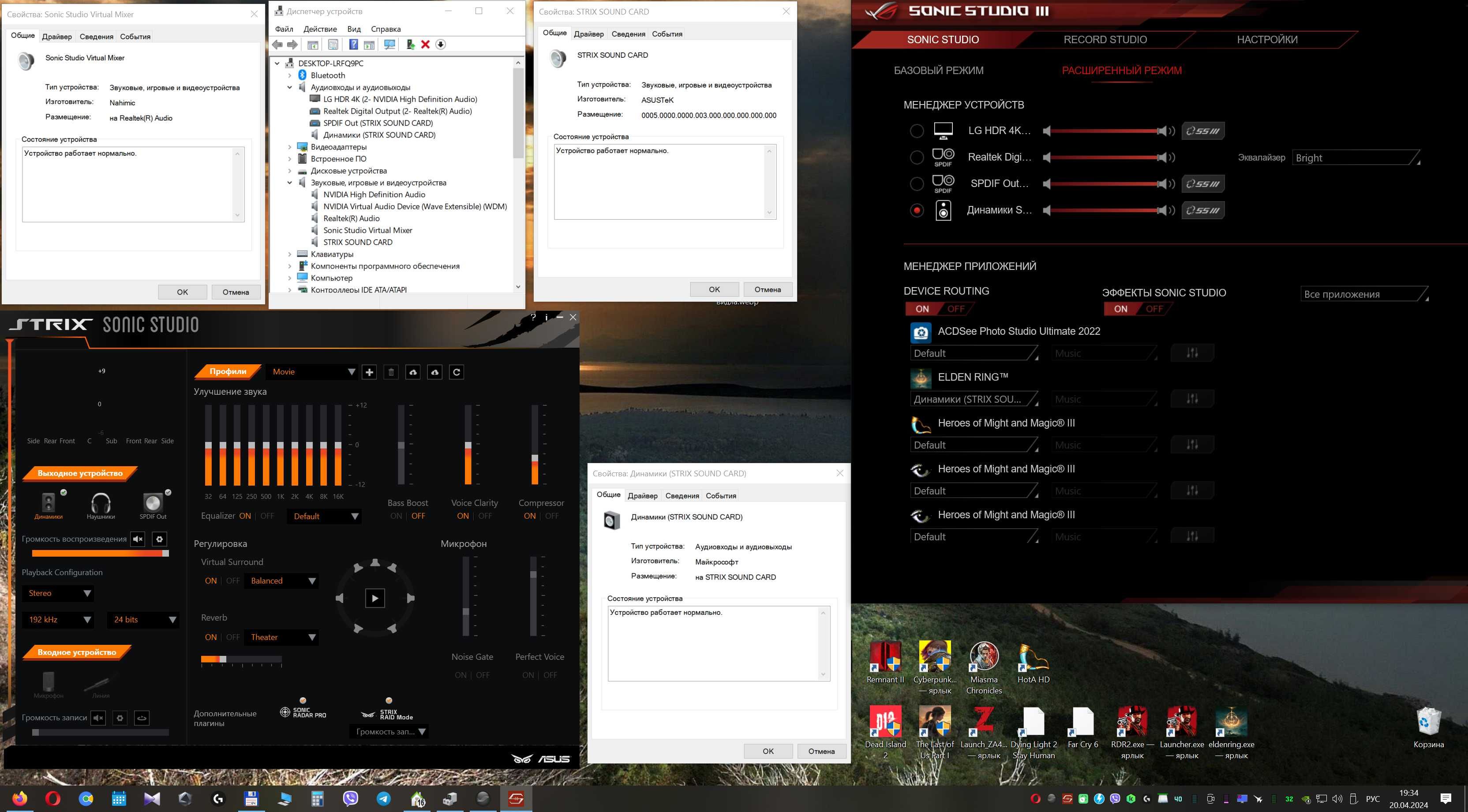The height and width of the screenshot is (812, 1468).
Task: Select Realtek Digital device radio button
Action: pos(916,157)
